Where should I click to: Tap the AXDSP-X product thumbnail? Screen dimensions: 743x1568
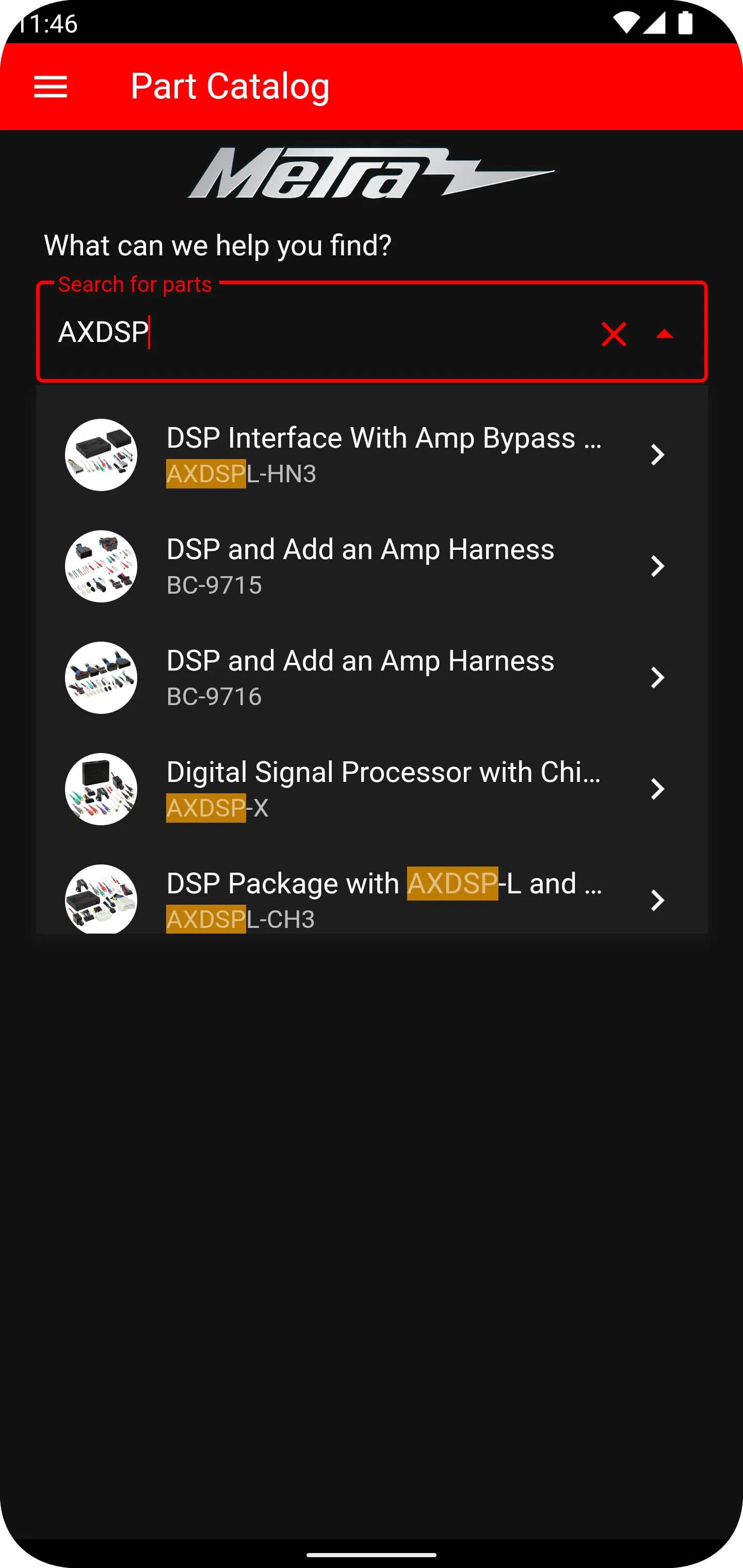[x=101, y=789]
